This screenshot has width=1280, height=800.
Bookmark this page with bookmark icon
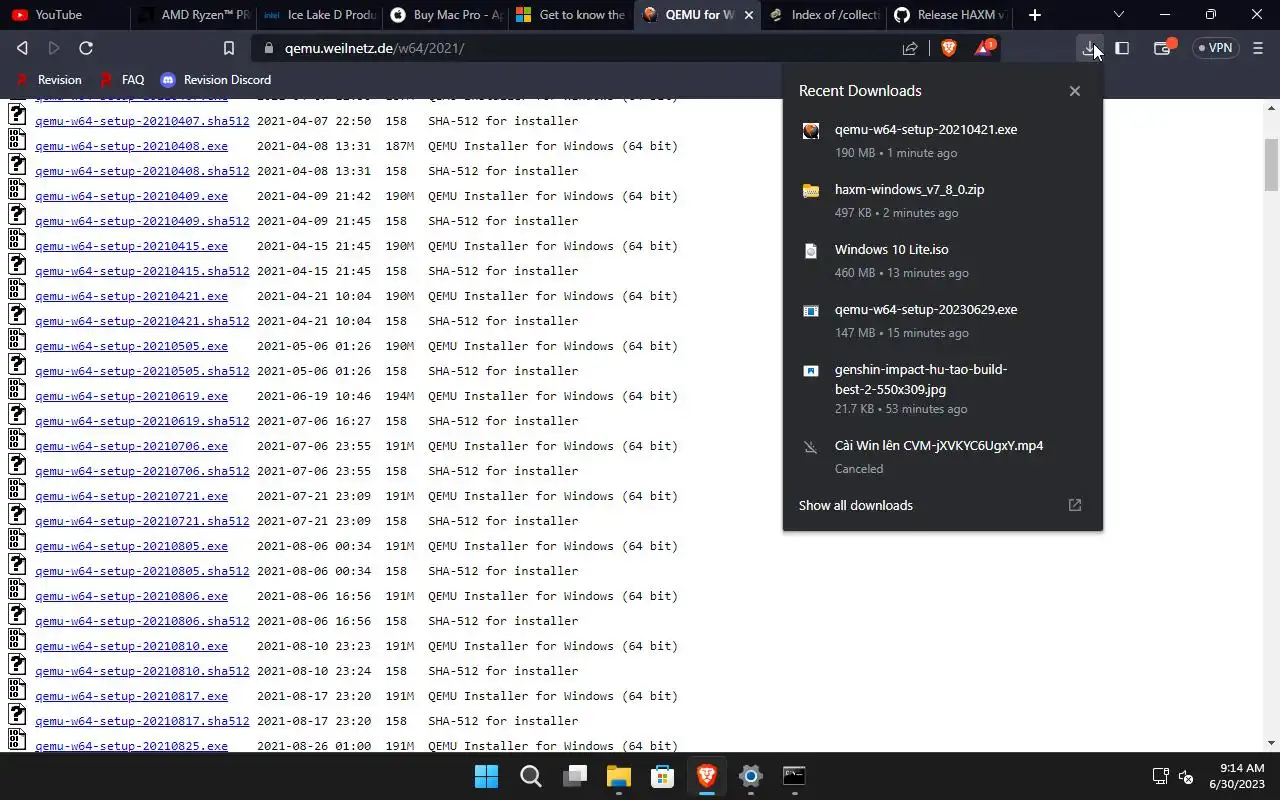coord(229,48)
